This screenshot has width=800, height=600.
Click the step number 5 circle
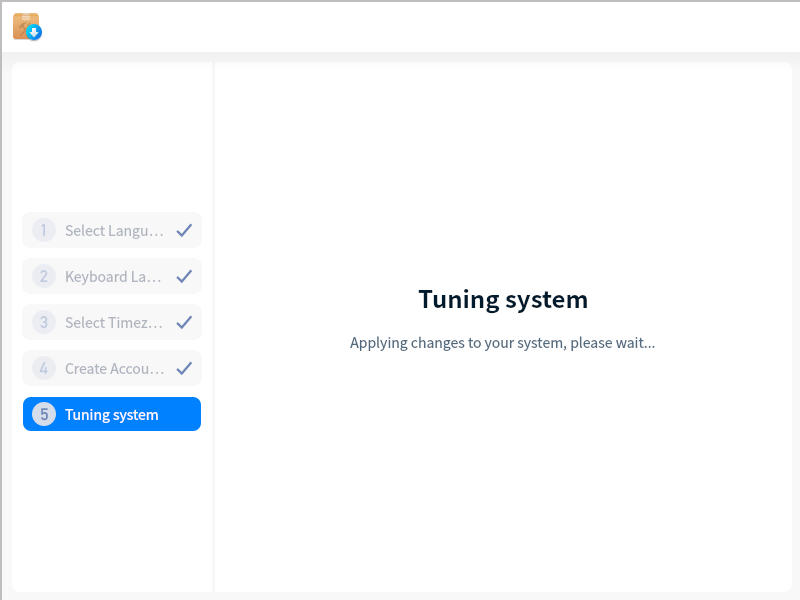pyautogui.click(x=44, y=414)
